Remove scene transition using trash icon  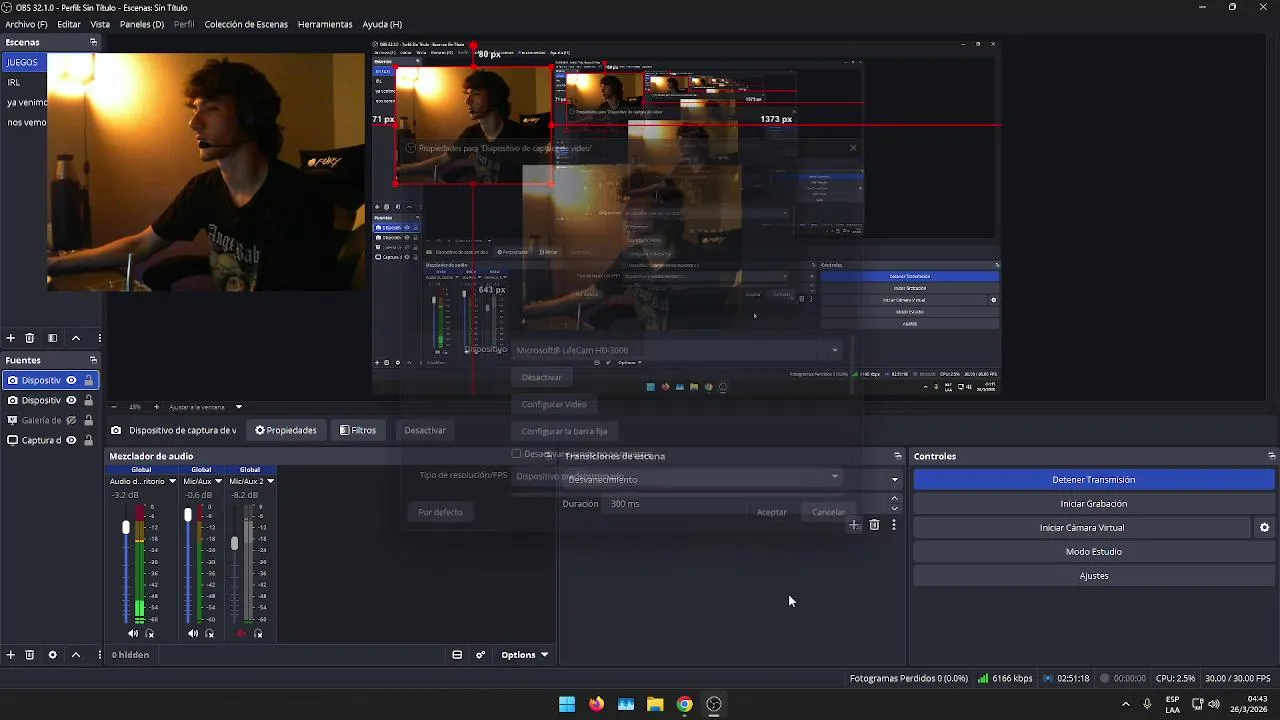pos(874,524)
